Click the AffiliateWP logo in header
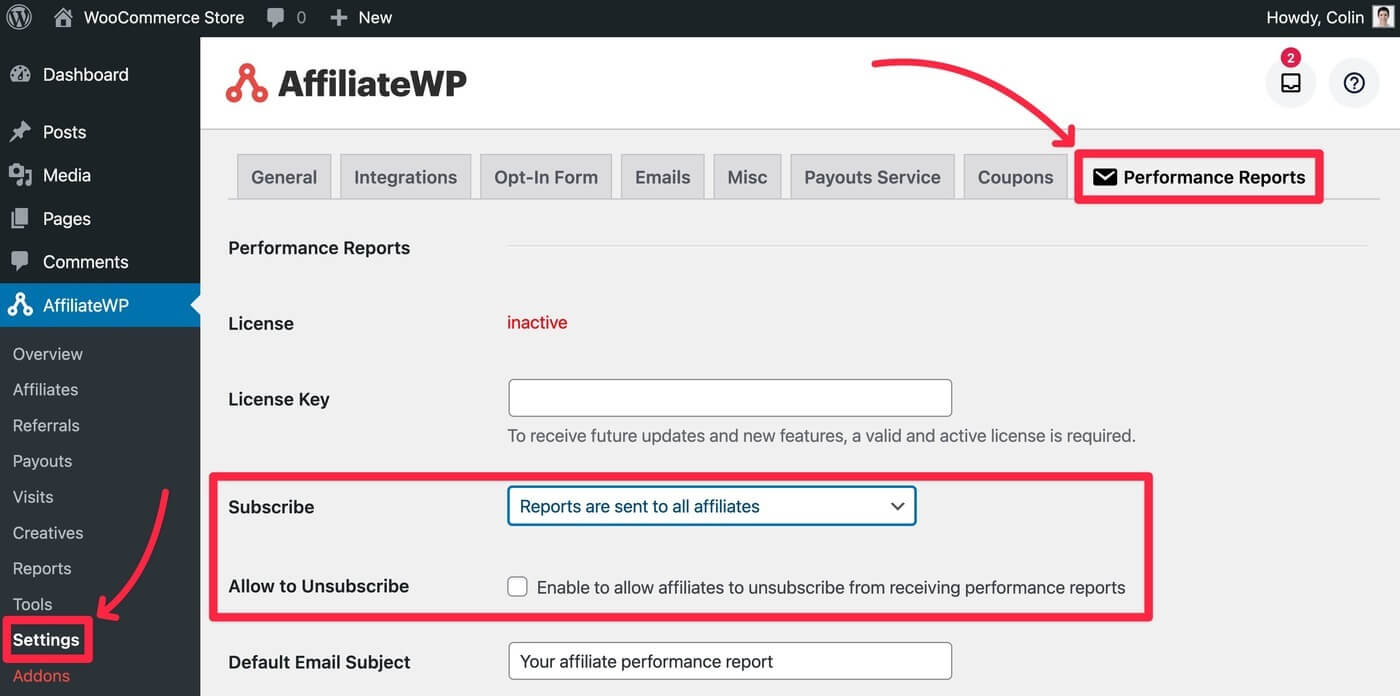 (x=346, y=84)
